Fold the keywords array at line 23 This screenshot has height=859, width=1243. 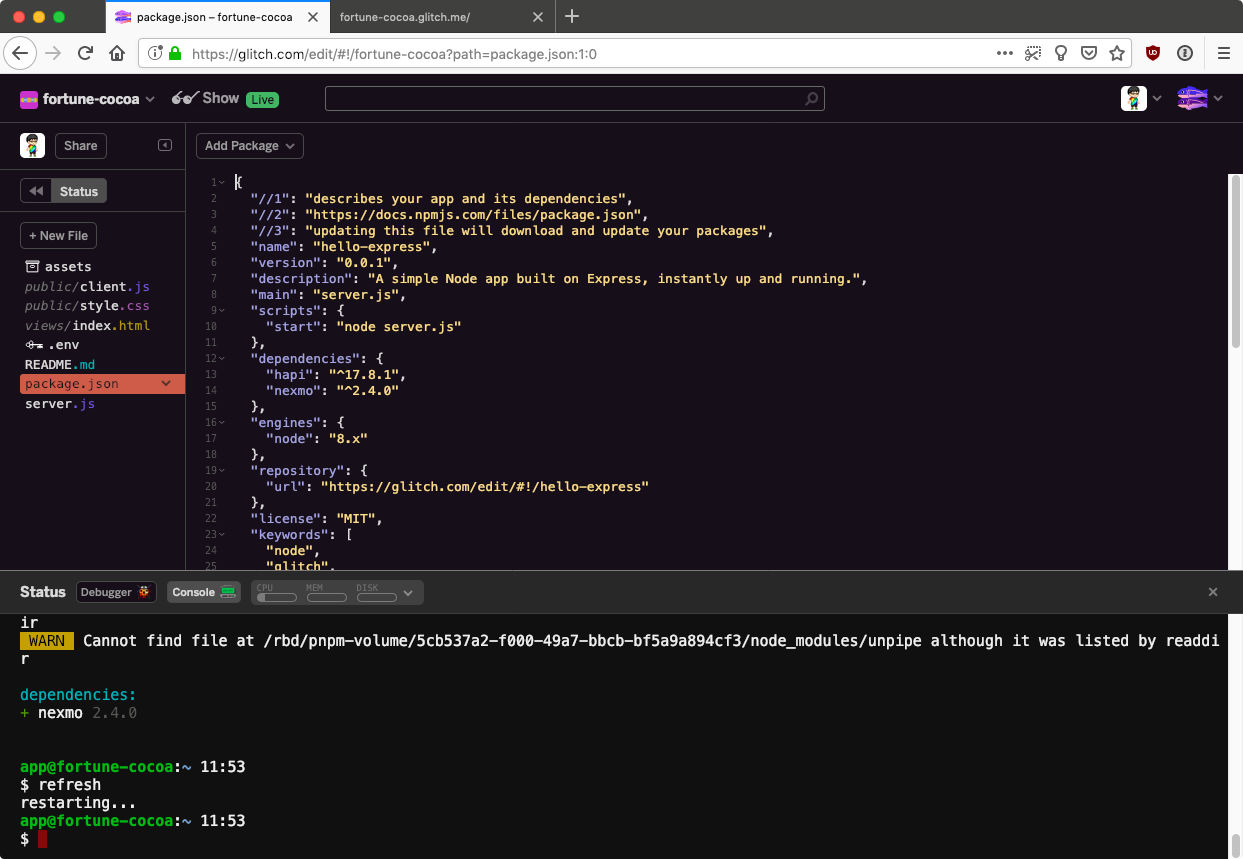point(222,534)
